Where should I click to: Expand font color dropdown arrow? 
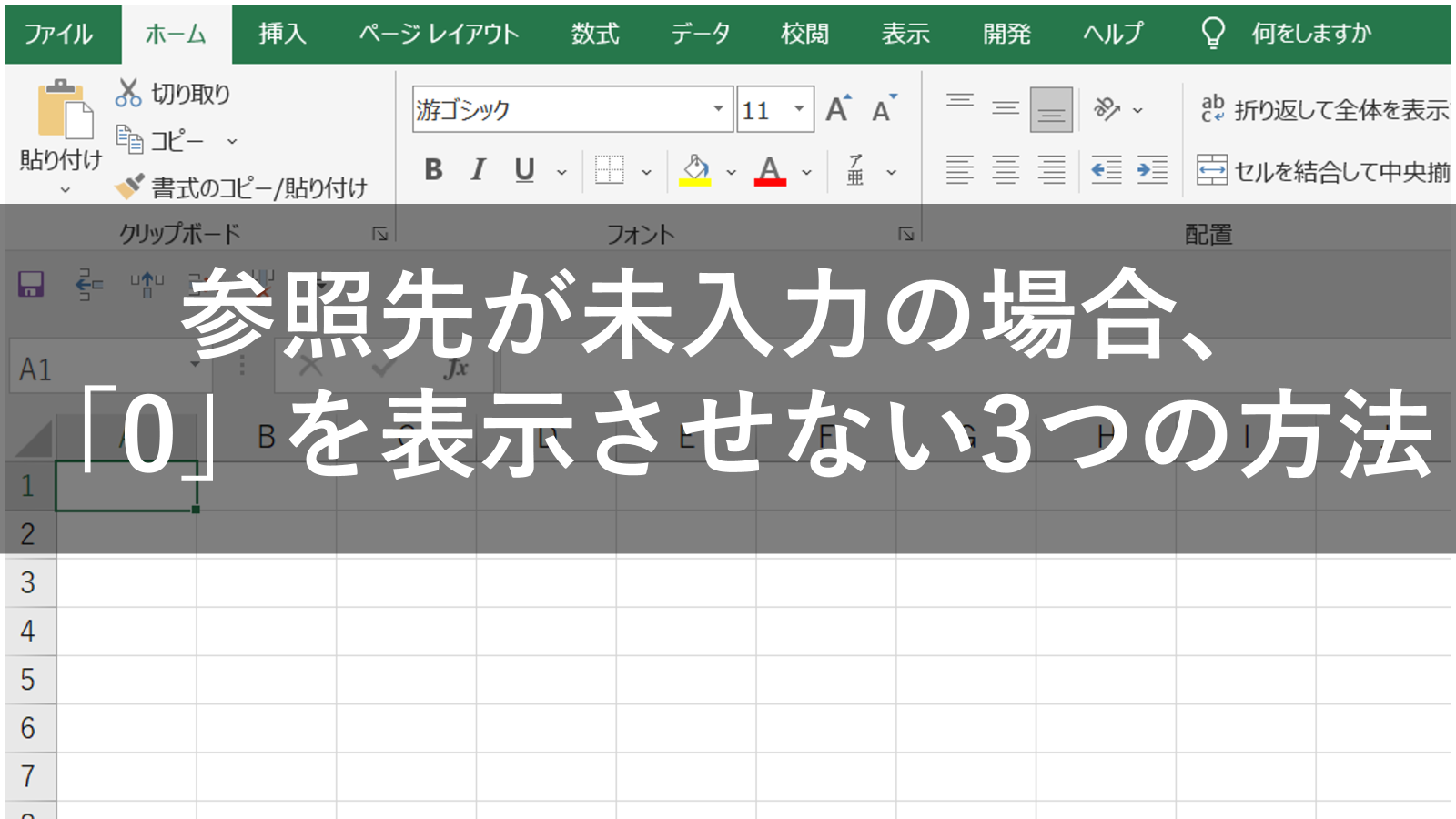(806, 171)
